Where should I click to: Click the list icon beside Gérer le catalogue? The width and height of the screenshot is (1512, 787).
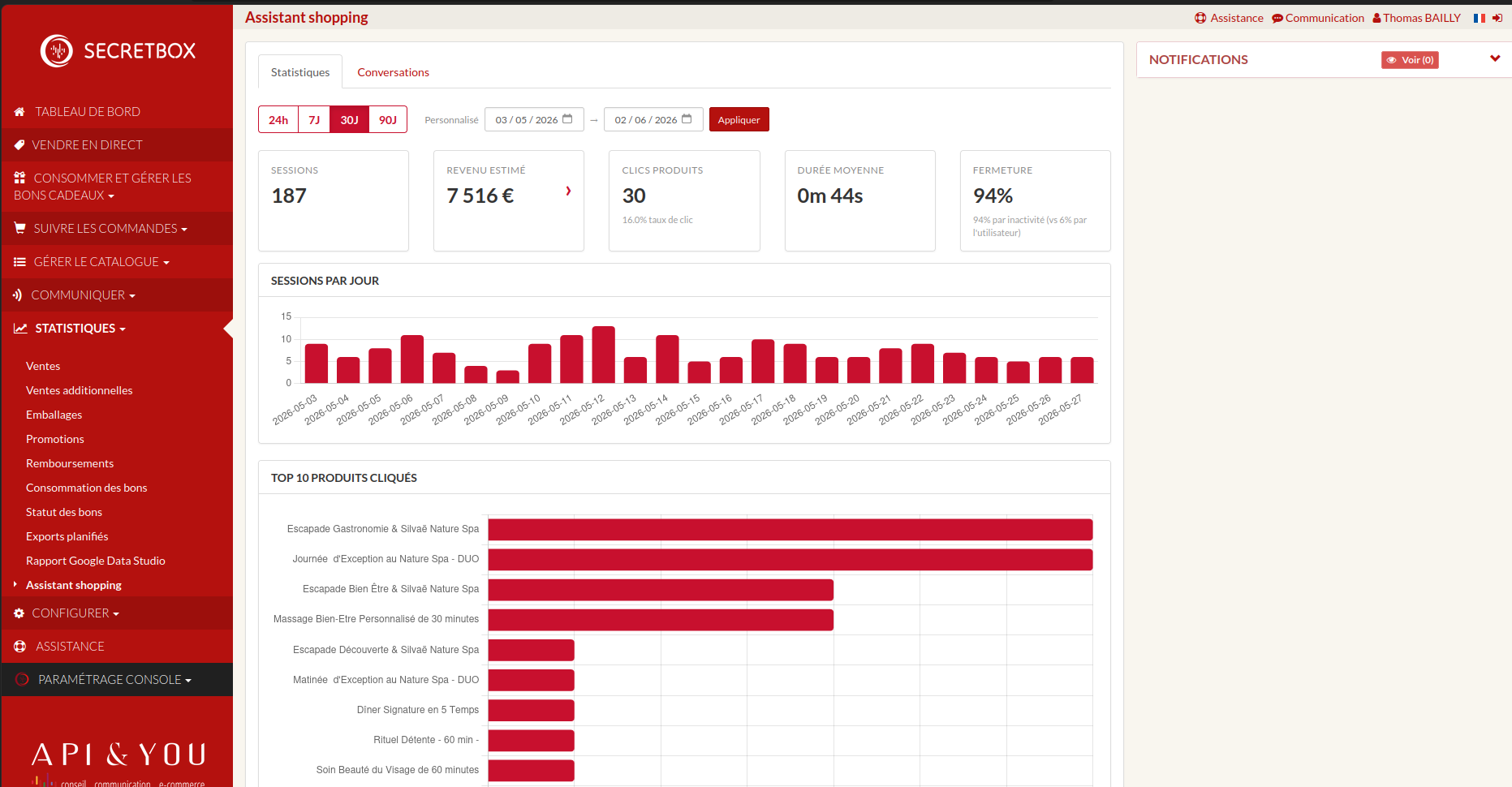coord(19,262)
